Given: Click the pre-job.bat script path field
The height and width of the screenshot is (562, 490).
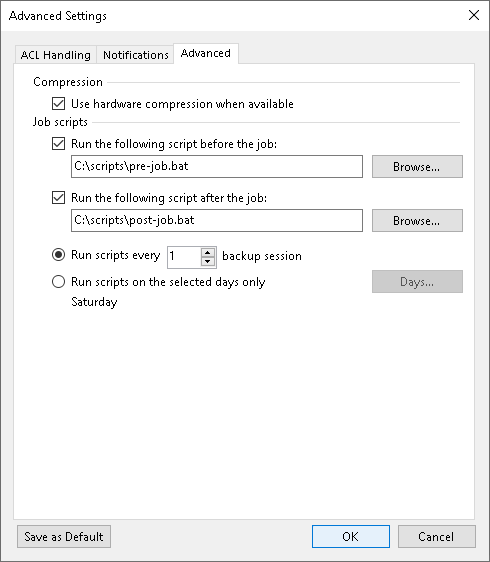Looking at the screenshot, I should point(217,166).
